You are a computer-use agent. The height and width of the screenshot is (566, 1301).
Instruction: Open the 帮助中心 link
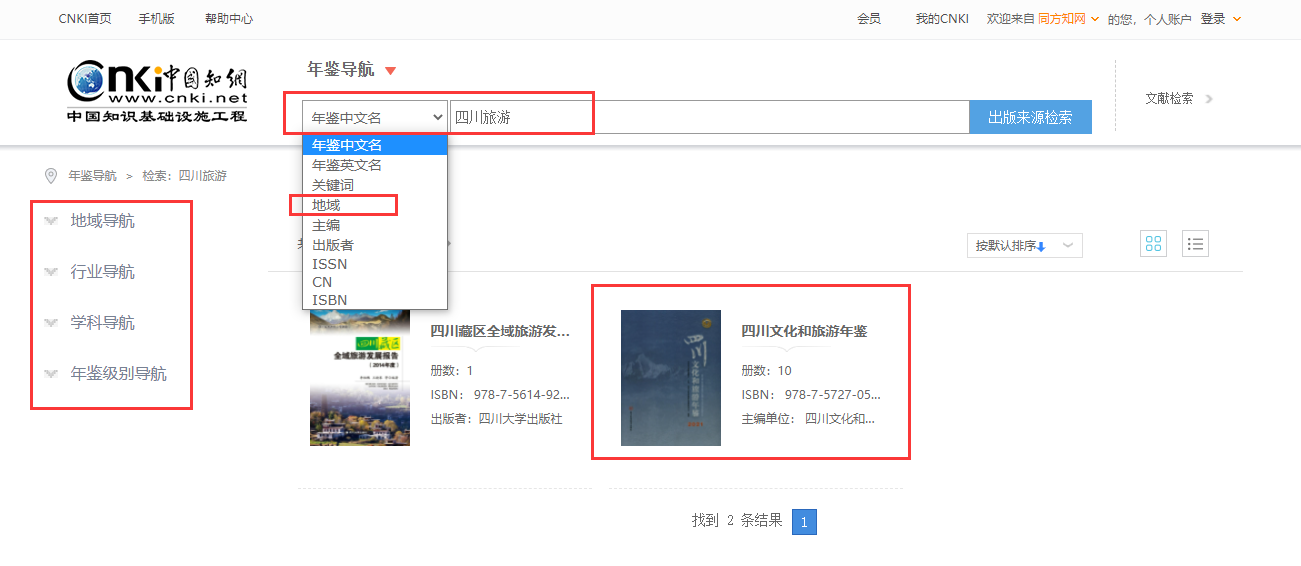[x=228, y=19]
